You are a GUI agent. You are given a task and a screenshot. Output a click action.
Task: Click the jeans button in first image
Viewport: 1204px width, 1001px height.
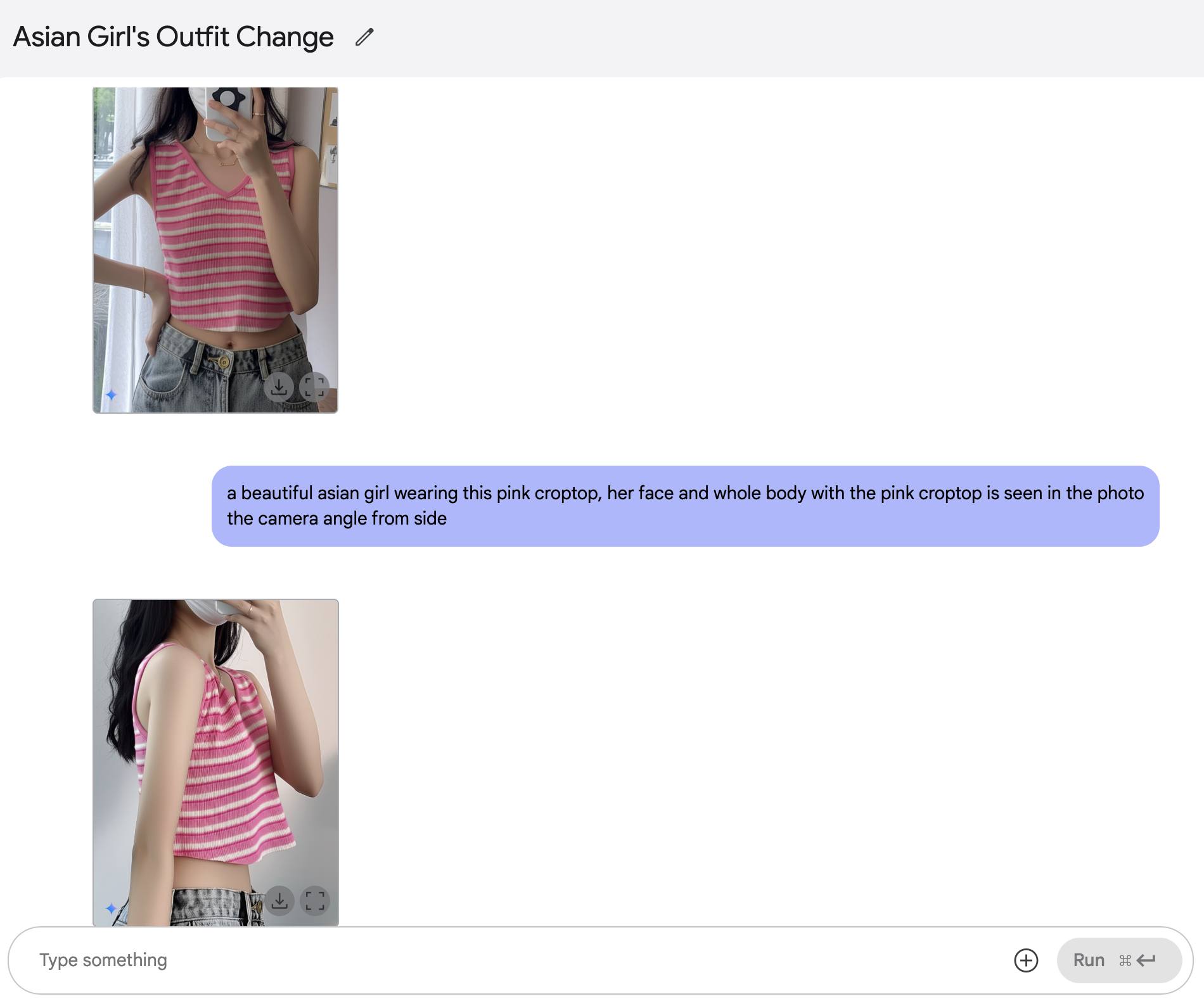point(223,362)
